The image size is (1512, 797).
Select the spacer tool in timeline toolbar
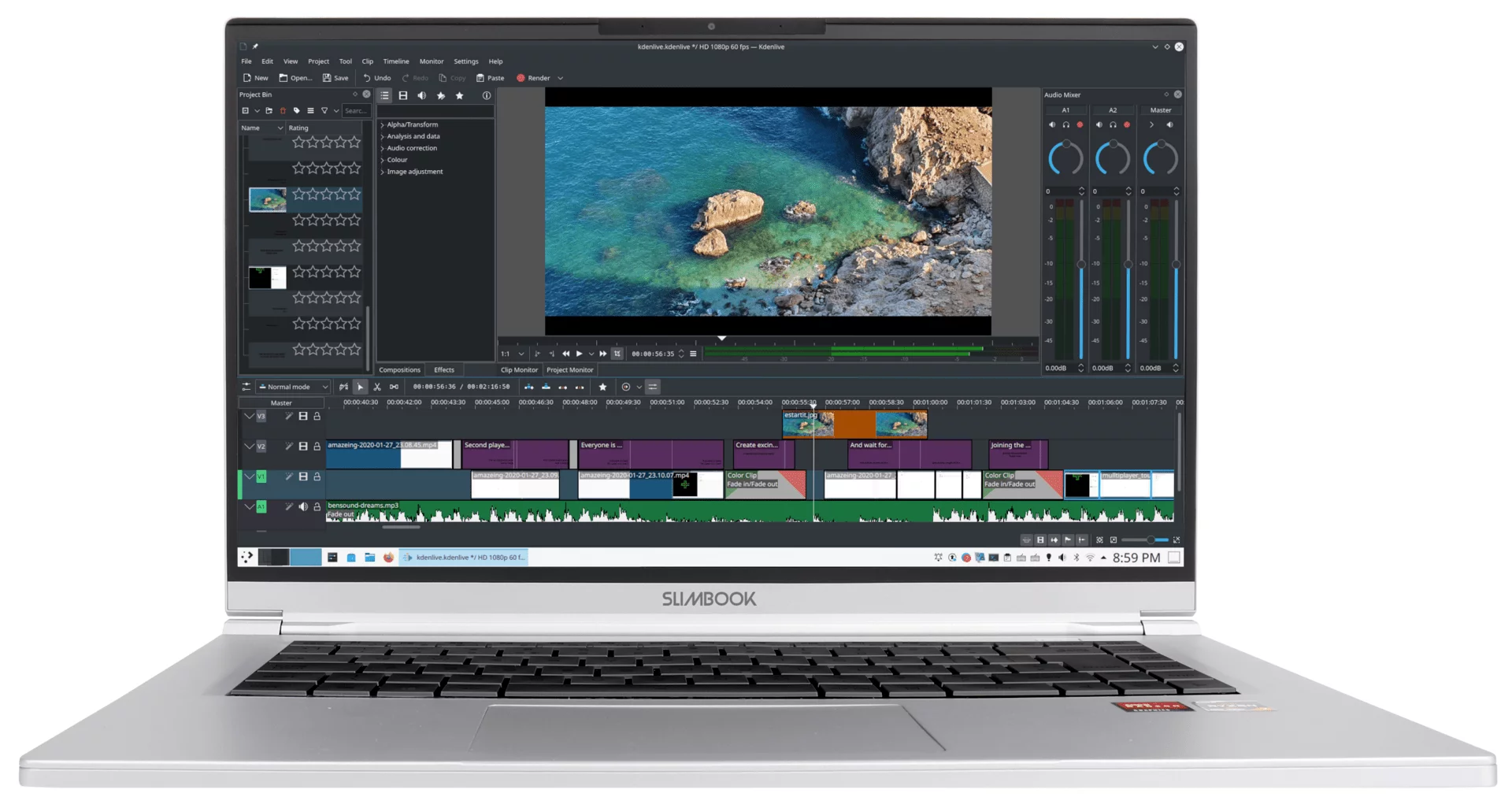click(x=394, y=387)
